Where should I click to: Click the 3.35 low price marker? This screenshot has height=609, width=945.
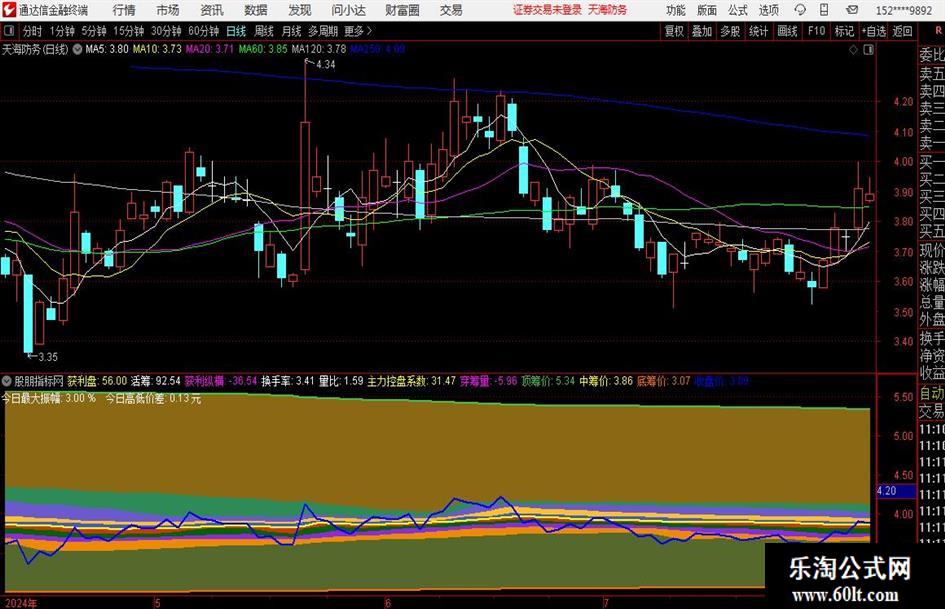[x=48, y=357]
